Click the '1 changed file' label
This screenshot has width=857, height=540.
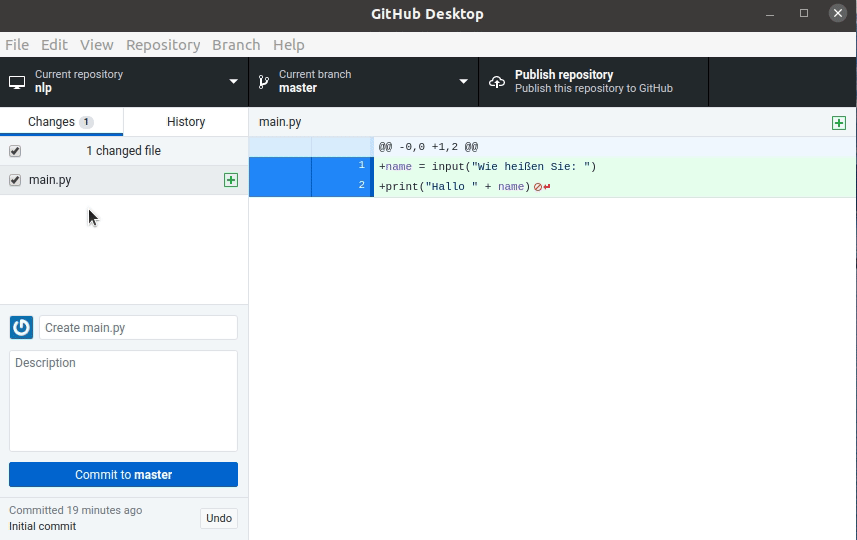click(124, 151)
